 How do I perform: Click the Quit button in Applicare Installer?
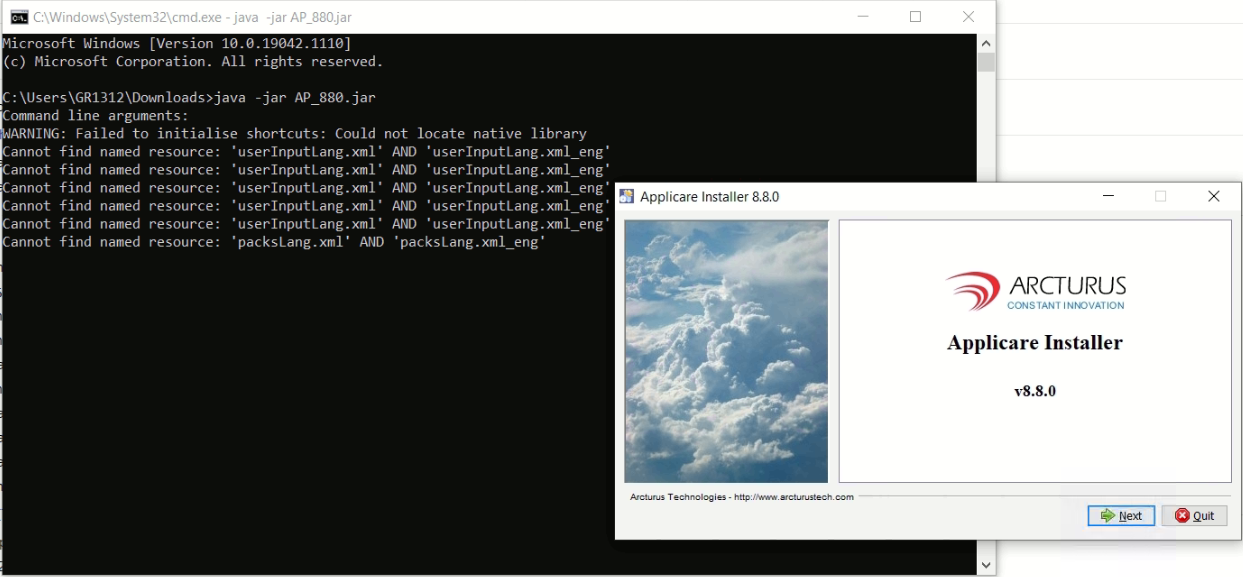(1194, 516)
